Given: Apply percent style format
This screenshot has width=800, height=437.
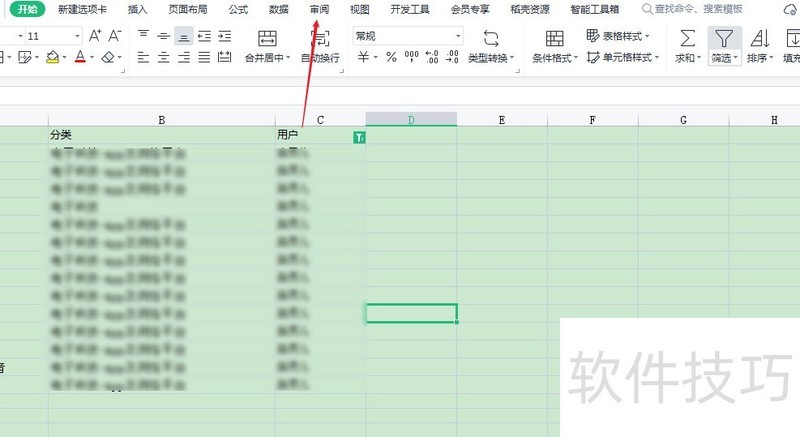Looking at the screenshot, I should [x=391, y=57].
